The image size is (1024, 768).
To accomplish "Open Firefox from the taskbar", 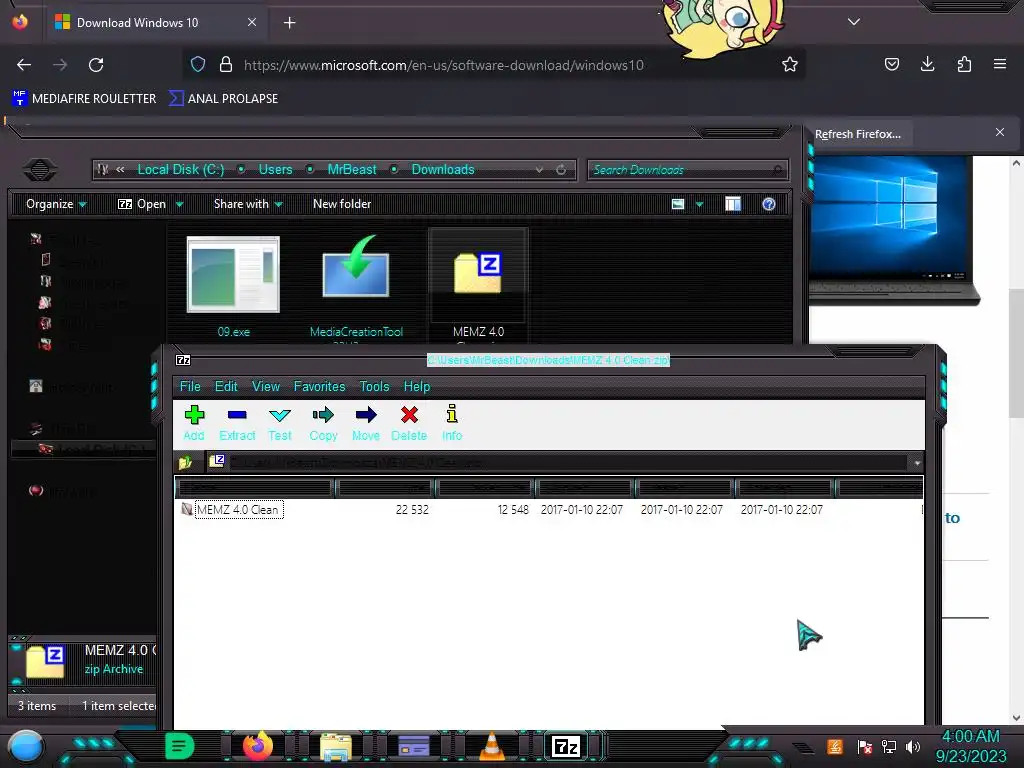I will pos(257,746).
